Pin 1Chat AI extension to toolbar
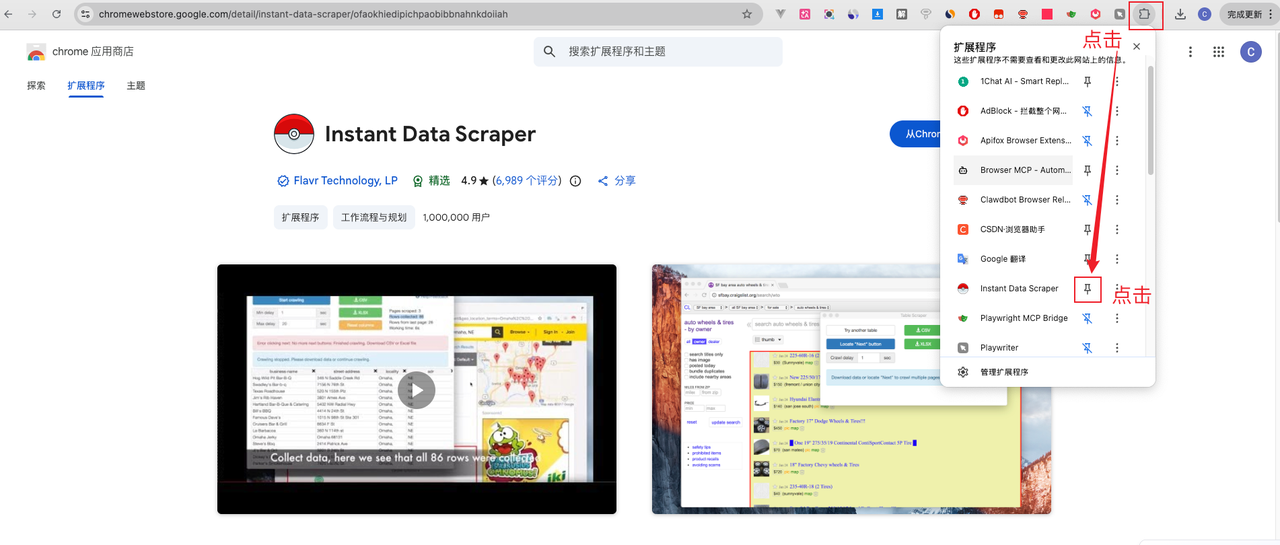Image resolution: width=1280 pixels, height=545 pixels. pos(1087,82)
